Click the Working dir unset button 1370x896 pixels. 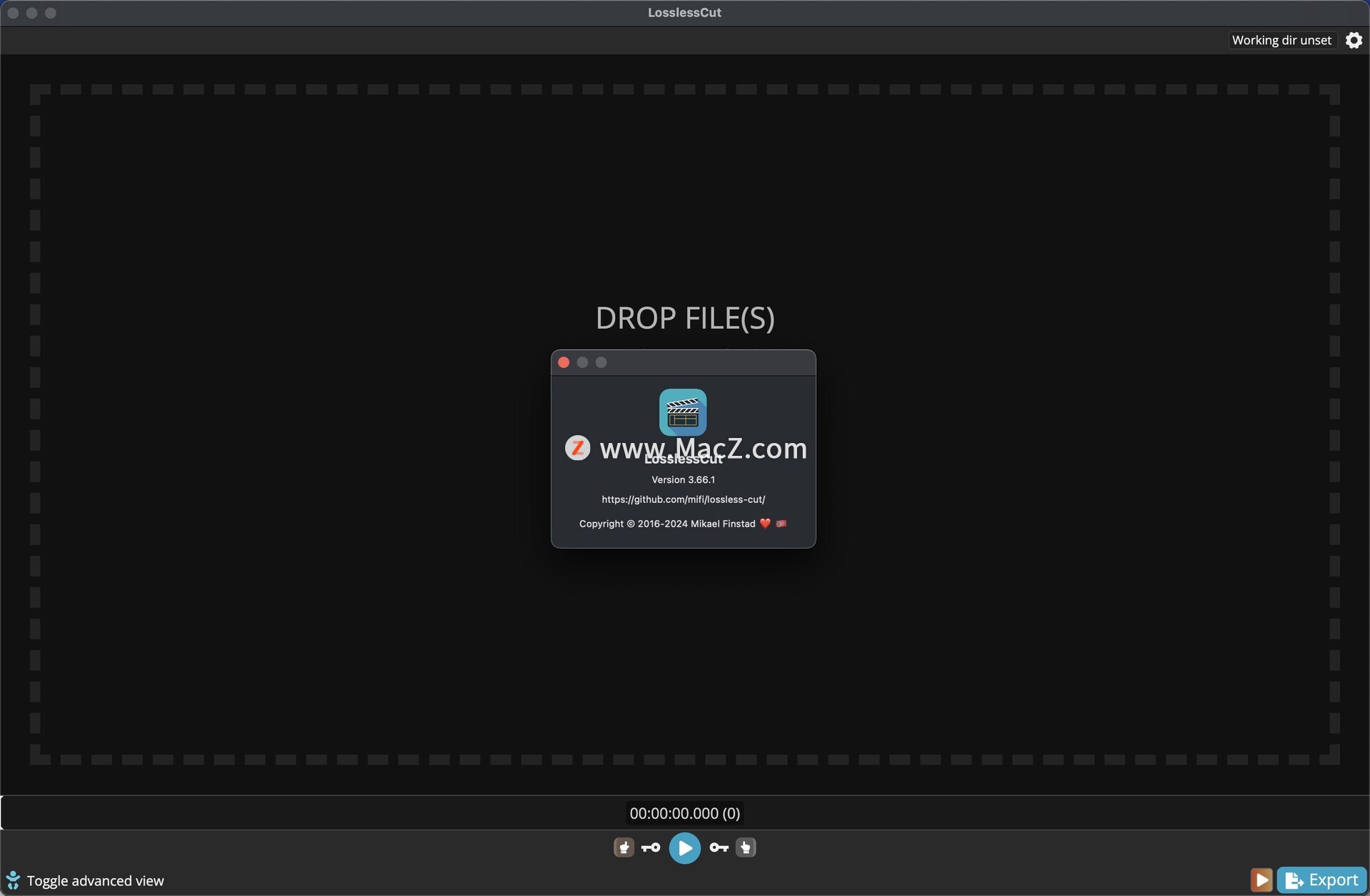point(1281,41)
